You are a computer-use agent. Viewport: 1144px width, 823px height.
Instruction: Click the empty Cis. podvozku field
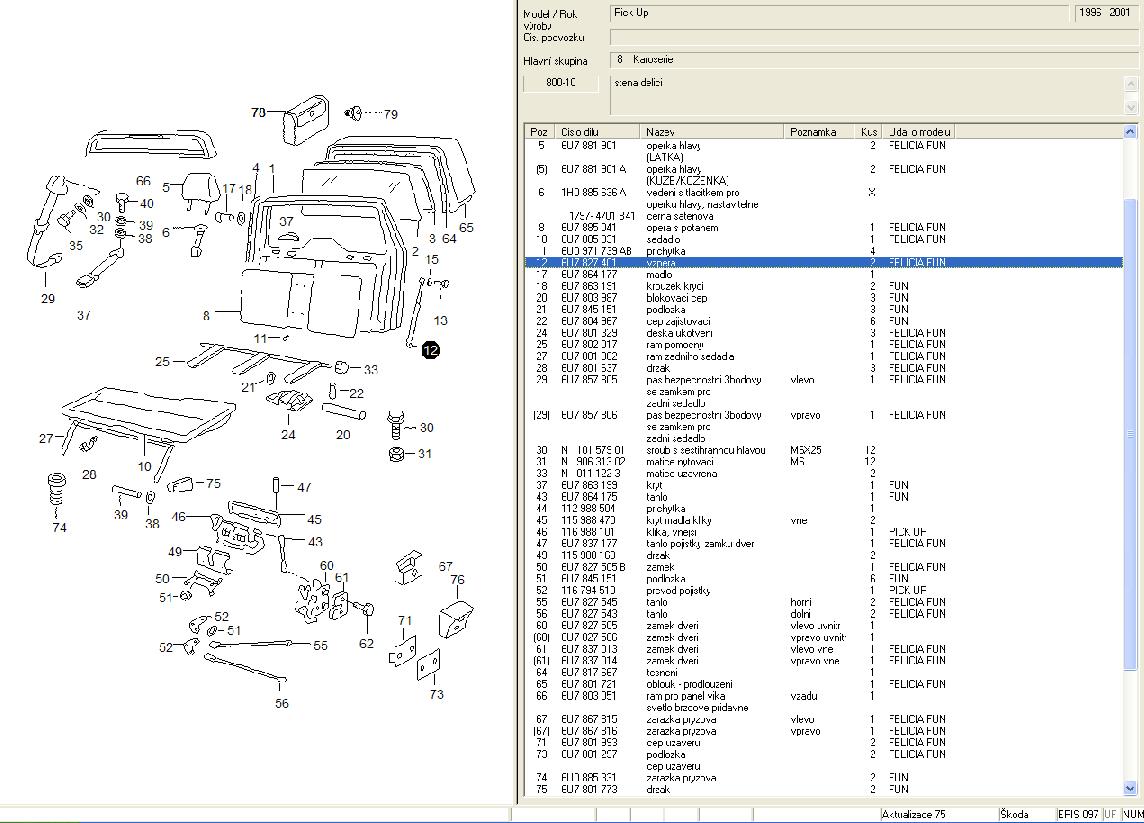click(873, 37)
